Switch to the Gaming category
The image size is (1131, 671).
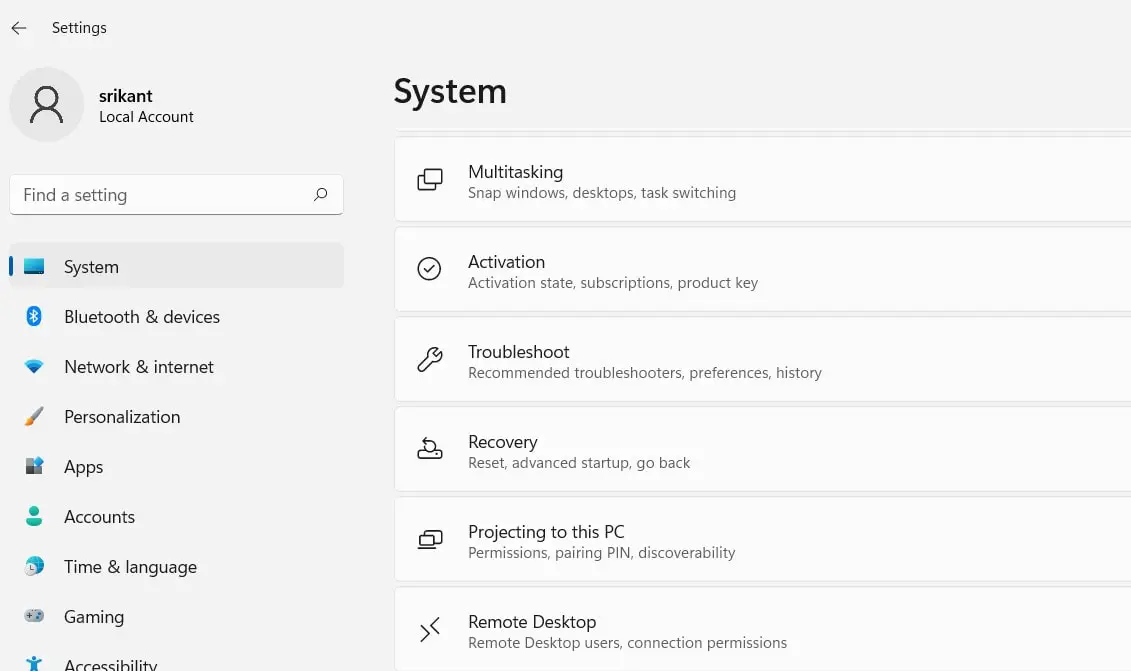94,617
